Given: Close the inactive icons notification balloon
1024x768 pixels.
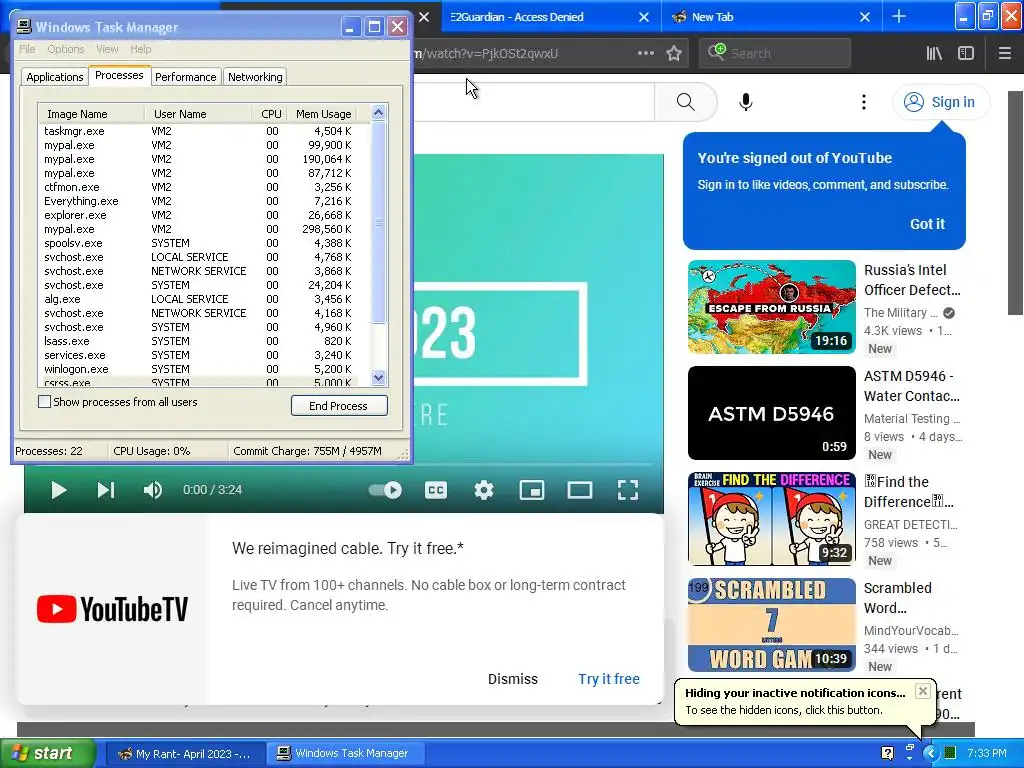Looking at the screenshot, I should pyautogui.click(x=922, y=691).
